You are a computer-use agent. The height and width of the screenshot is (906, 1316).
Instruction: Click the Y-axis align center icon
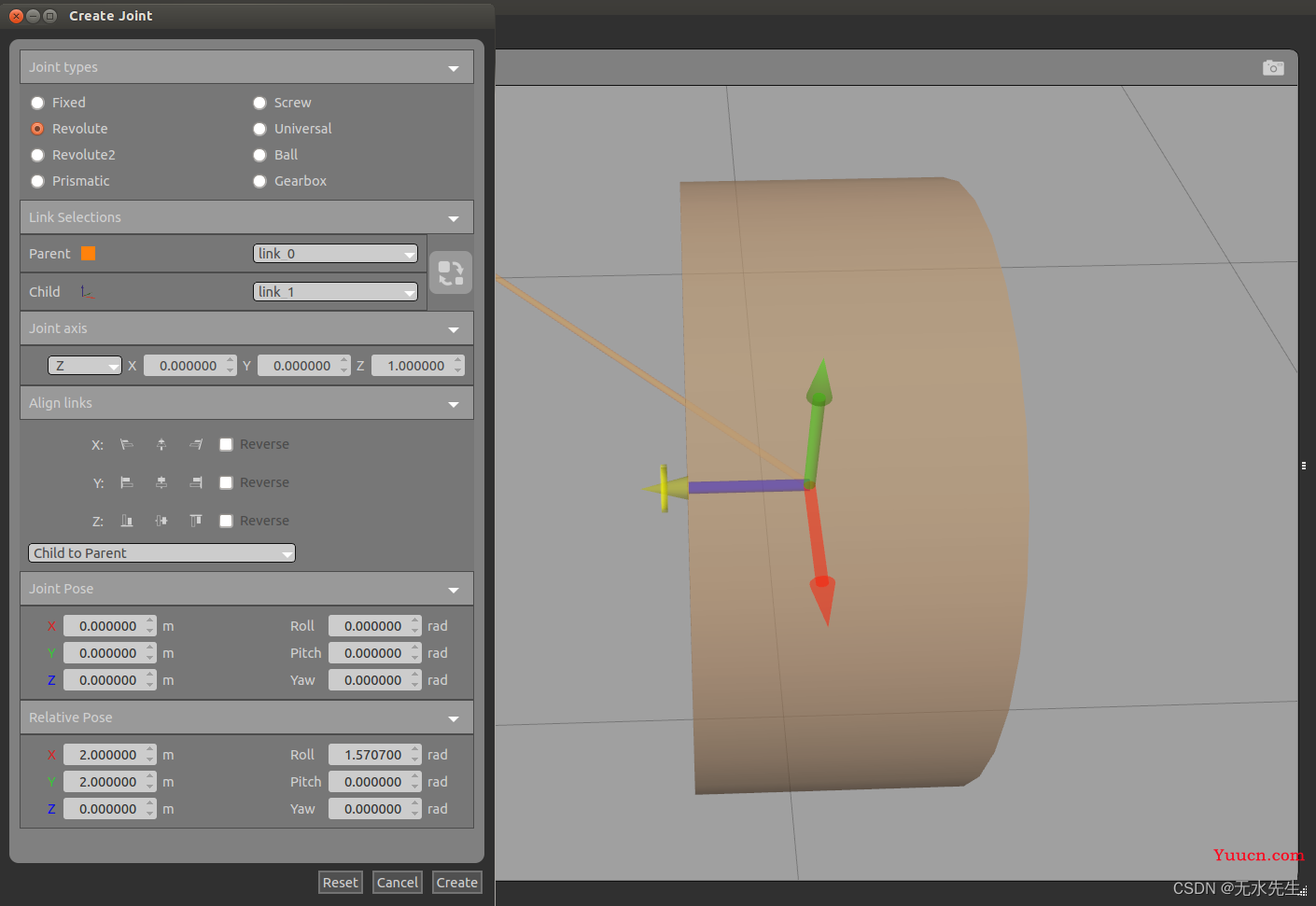point(161,482)
